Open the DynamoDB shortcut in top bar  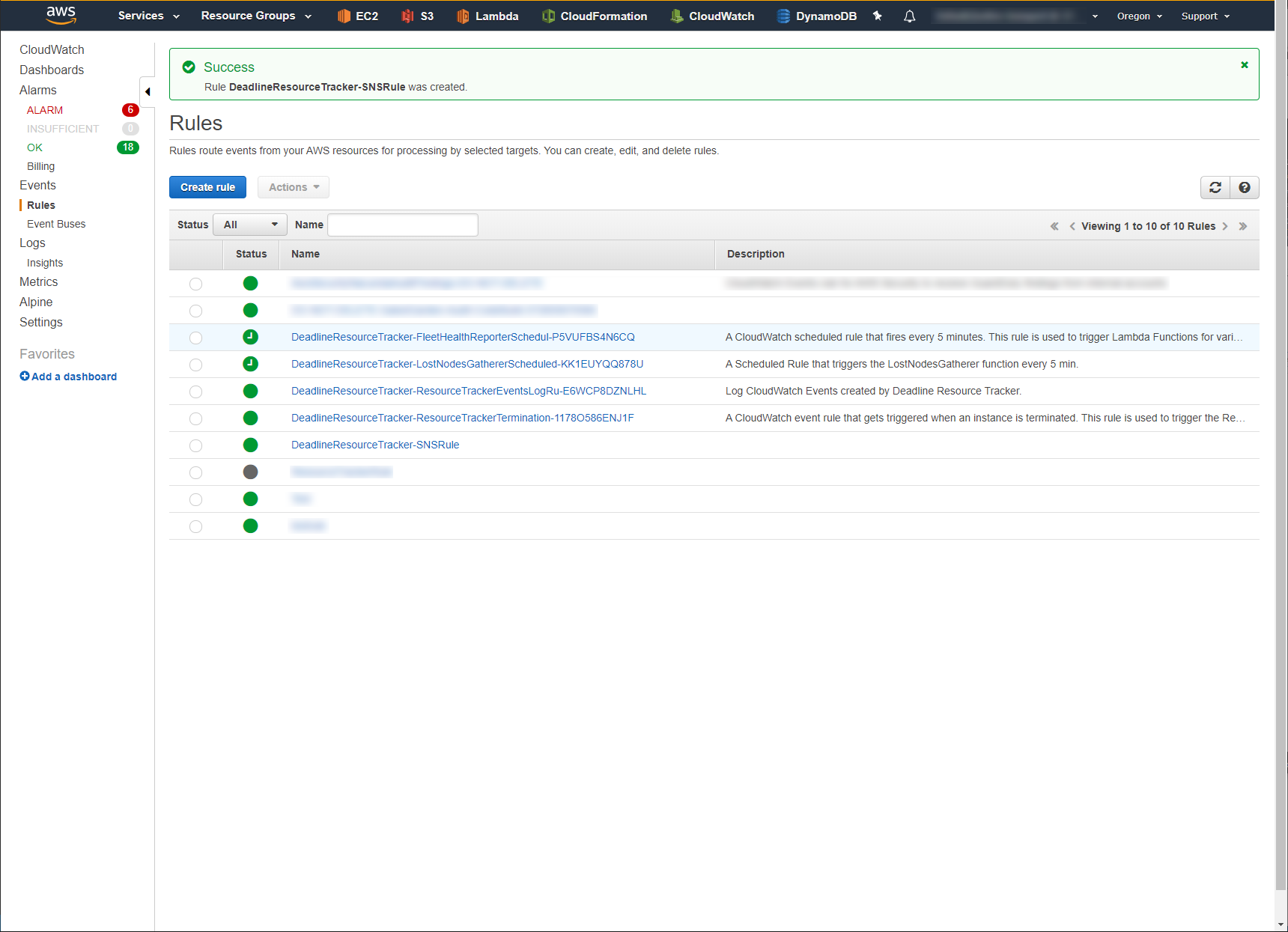(x=816, y=16)
